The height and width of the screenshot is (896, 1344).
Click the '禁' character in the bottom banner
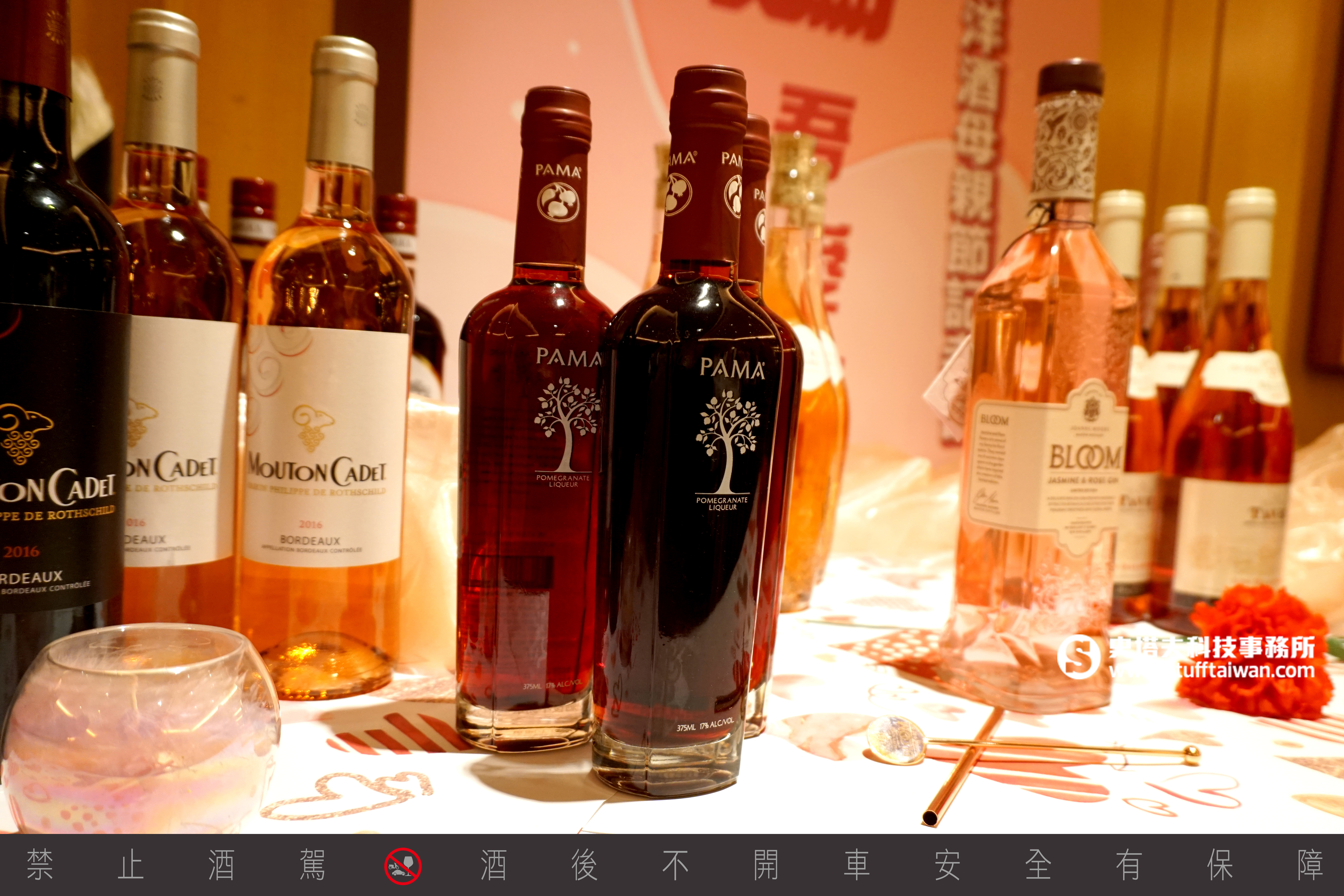pyautogui.click(x=40, y=865)
